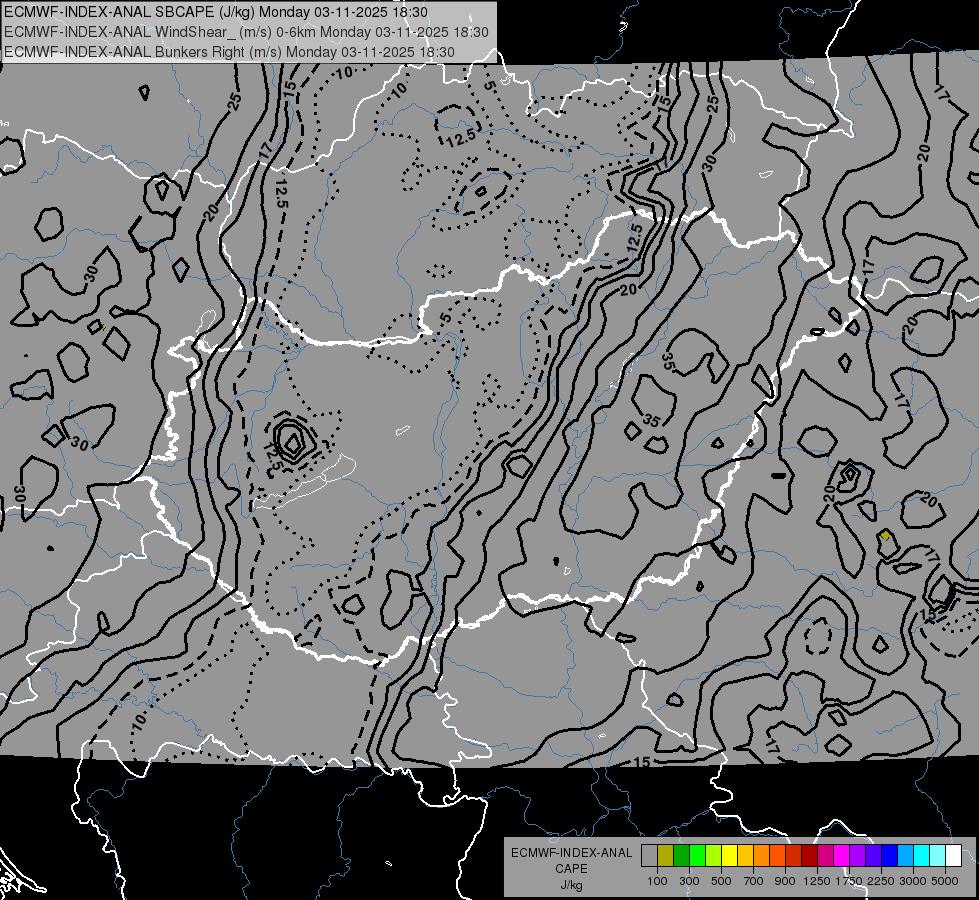The width and height of the screenshot is (979, 900).
Task: Click the 12.5 label at top center
Action: tap(461, 137)
